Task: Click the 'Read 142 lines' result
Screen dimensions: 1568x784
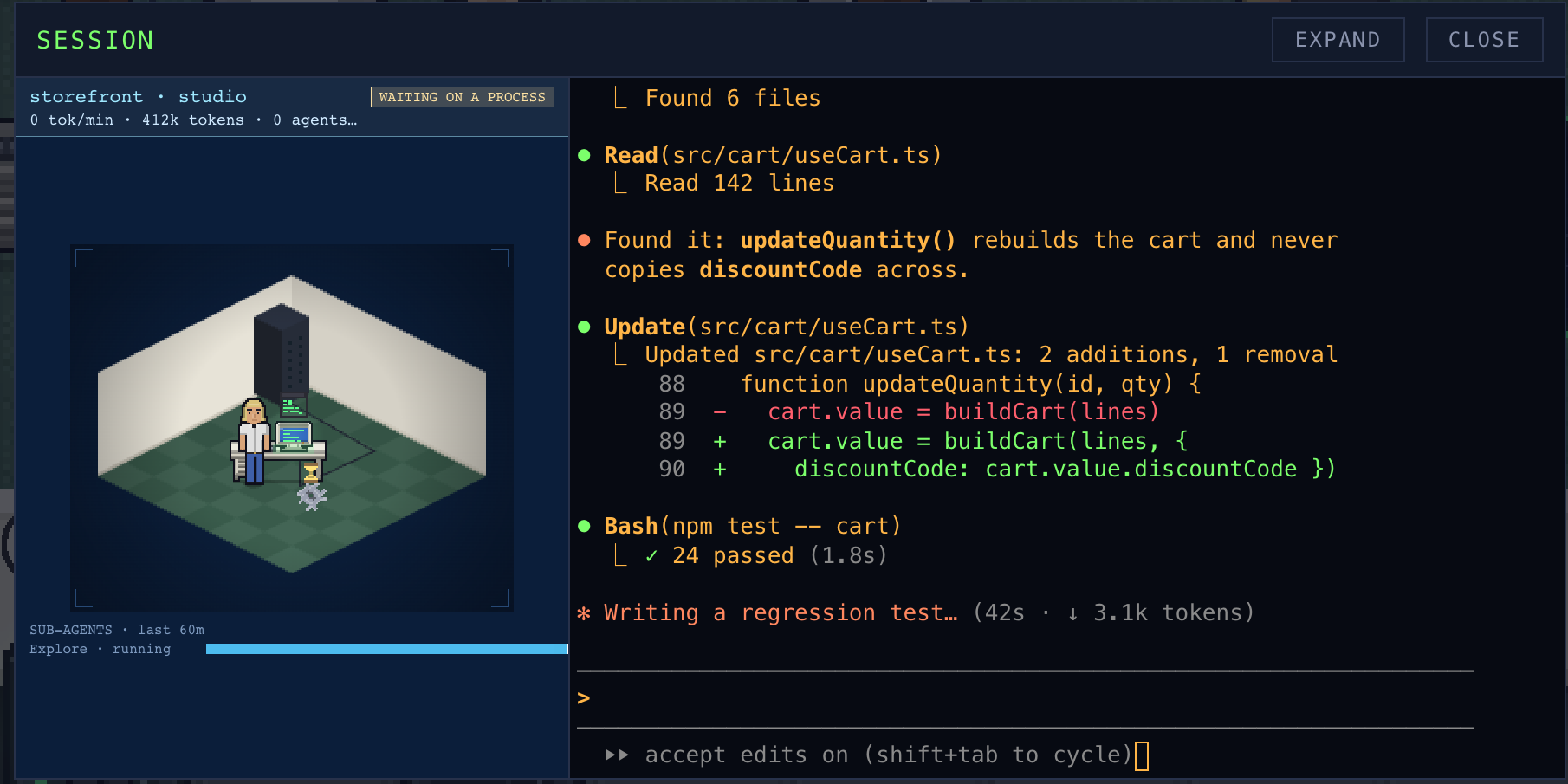Action: click(740, 184)
